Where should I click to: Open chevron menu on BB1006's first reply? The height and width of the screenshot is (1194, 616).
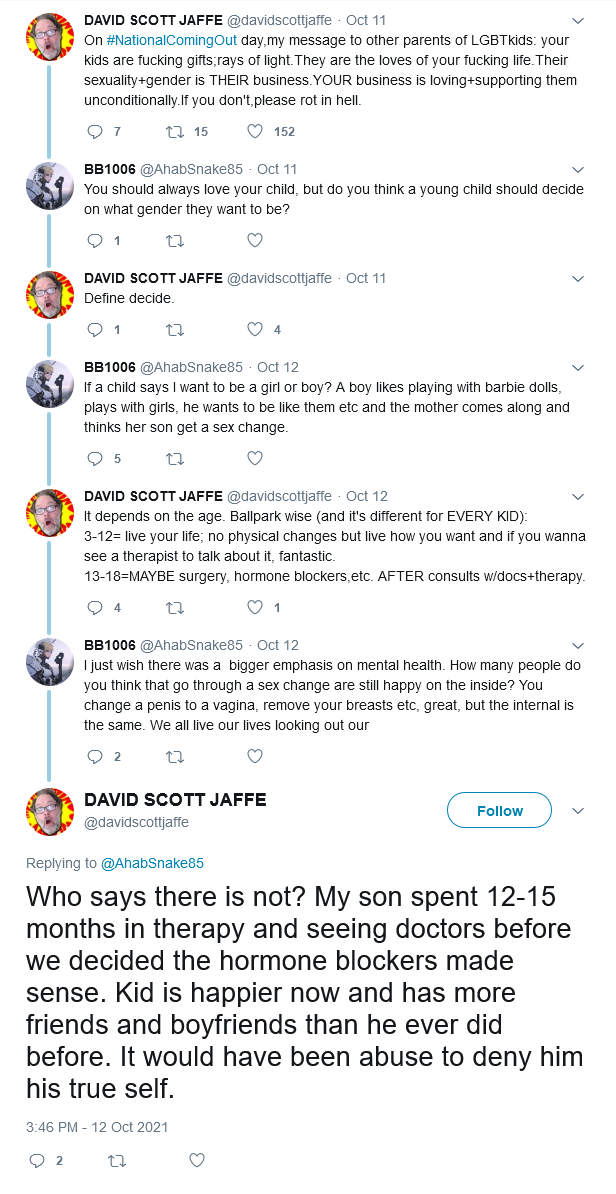click(x=578, y=170)
